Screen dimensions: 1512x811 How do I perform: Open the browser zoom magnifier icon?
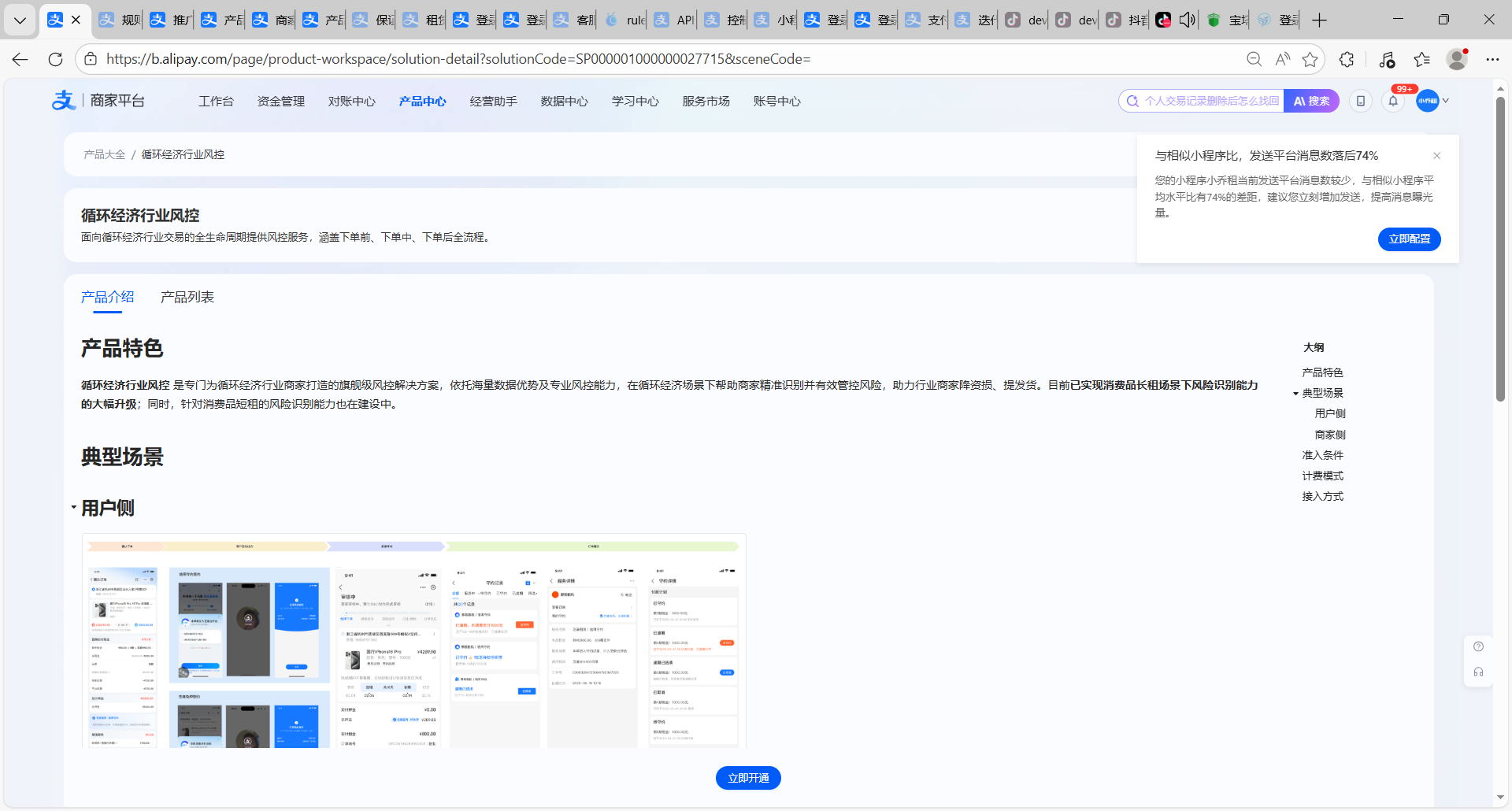coord(1254,59)
